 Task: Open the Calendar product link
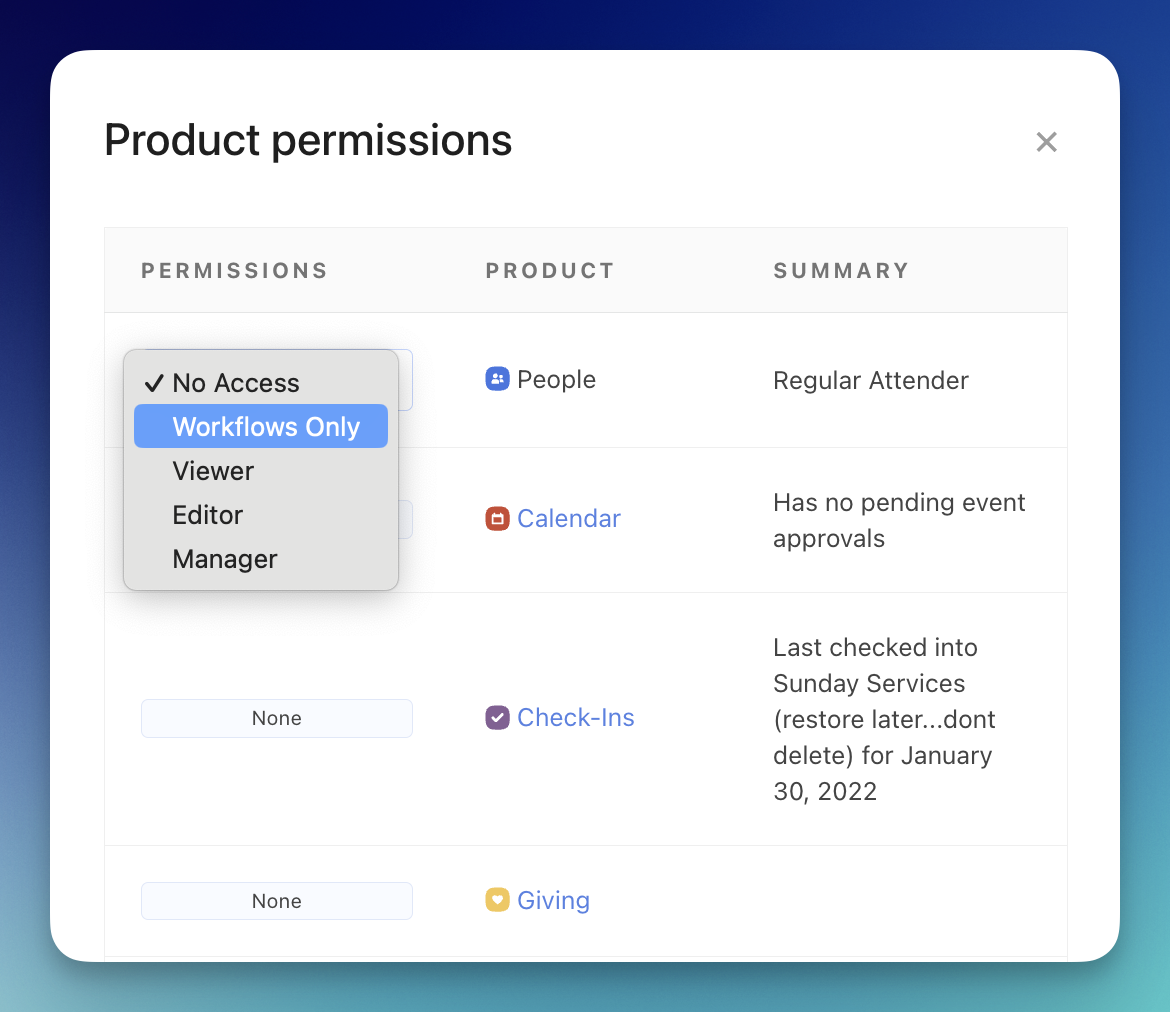569,519
